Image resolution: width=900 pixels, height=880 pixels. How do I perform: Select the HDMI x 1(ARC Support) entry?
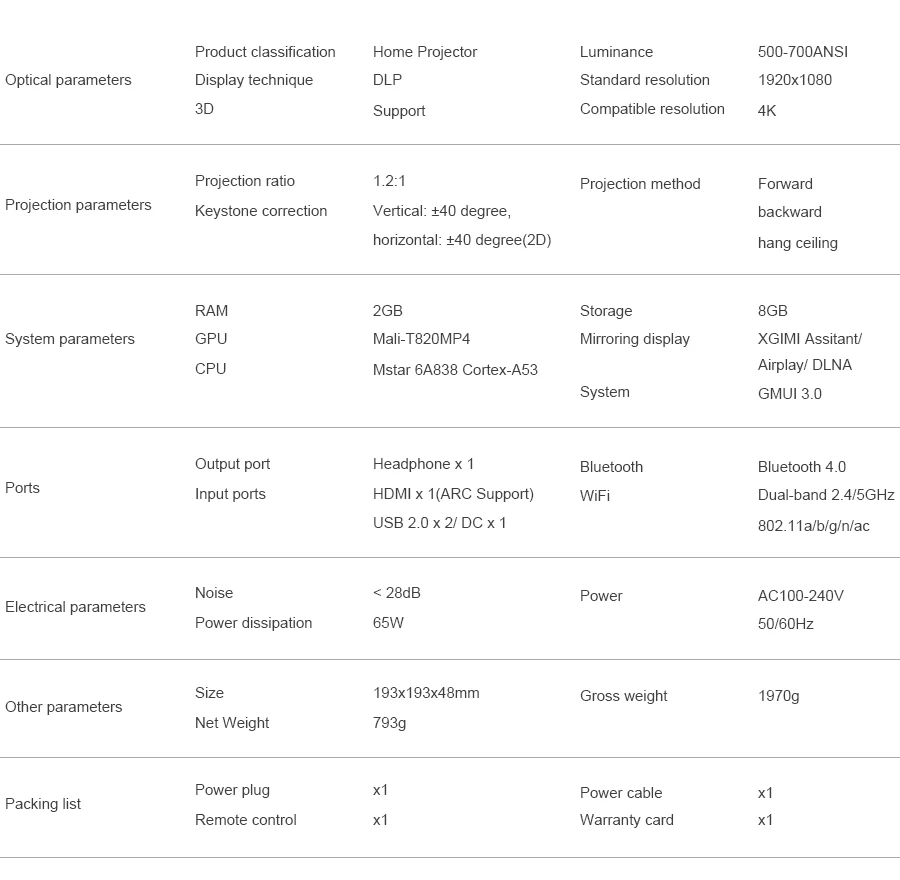[x=453, y=494]
